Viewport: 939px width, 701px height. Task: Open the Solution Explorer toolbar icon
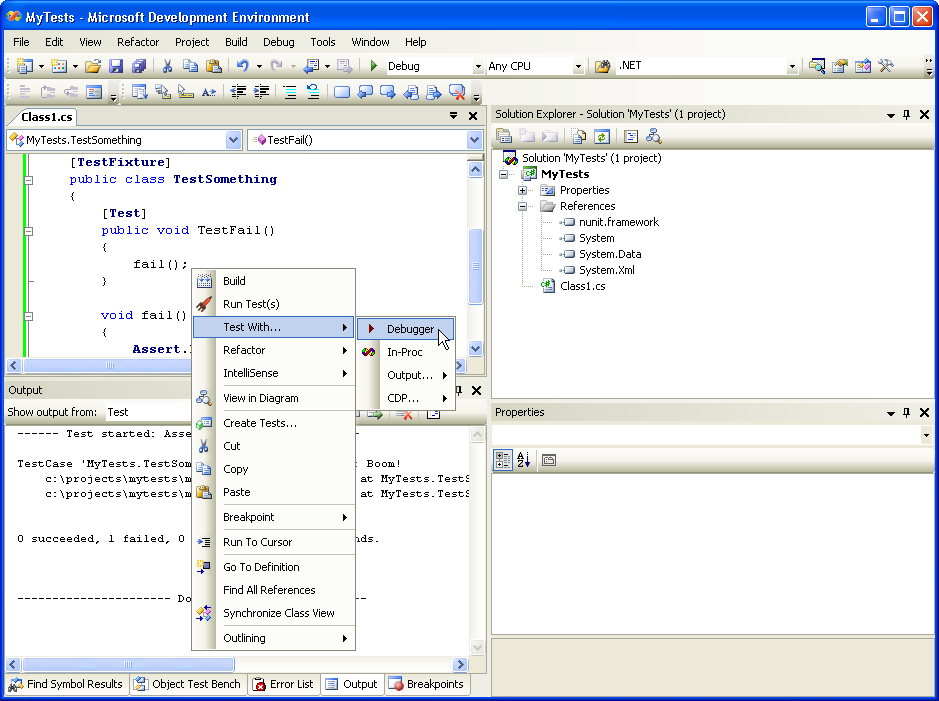817,66
